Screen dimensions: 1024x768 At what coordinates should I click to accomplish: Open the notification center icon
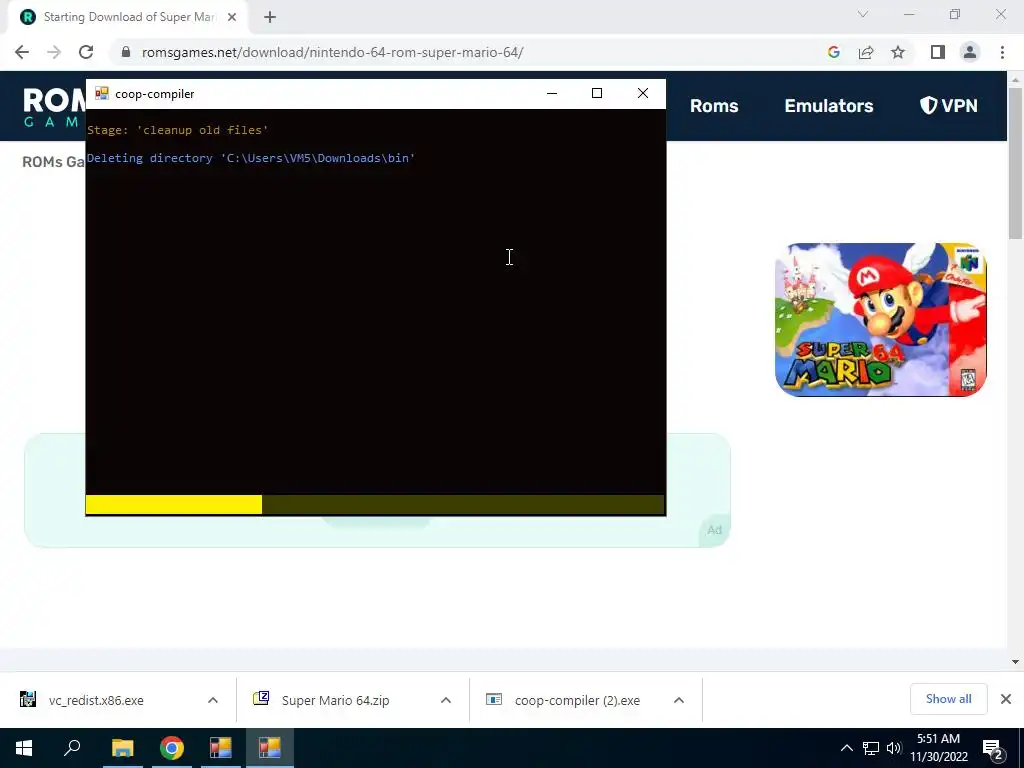click(993, 748)
